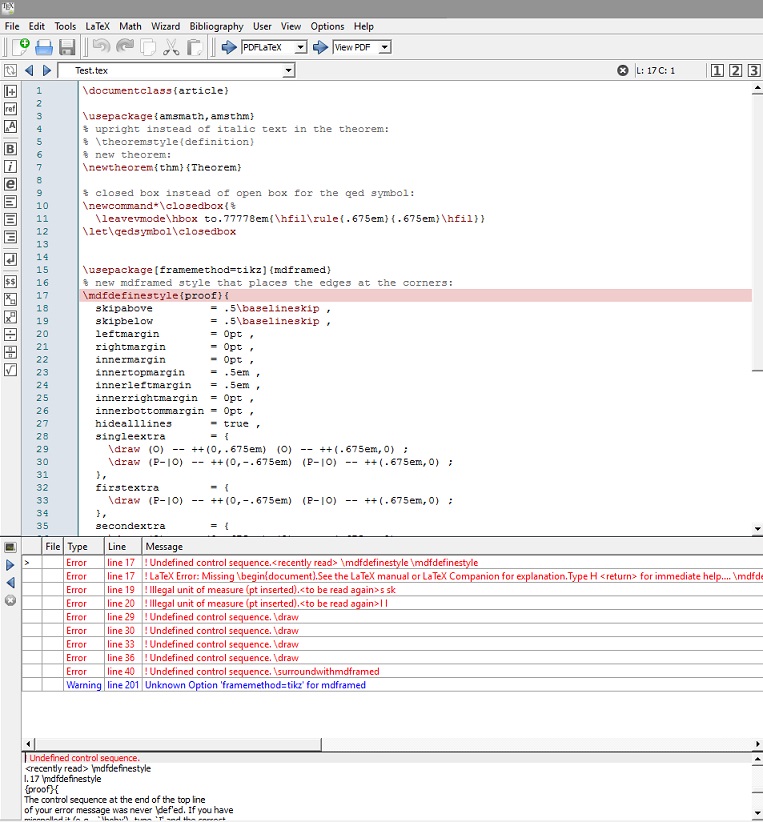The height and width of the screenshot is (822, 763).
Task: Open the Tools menu
Action: [x=65, y=26]
